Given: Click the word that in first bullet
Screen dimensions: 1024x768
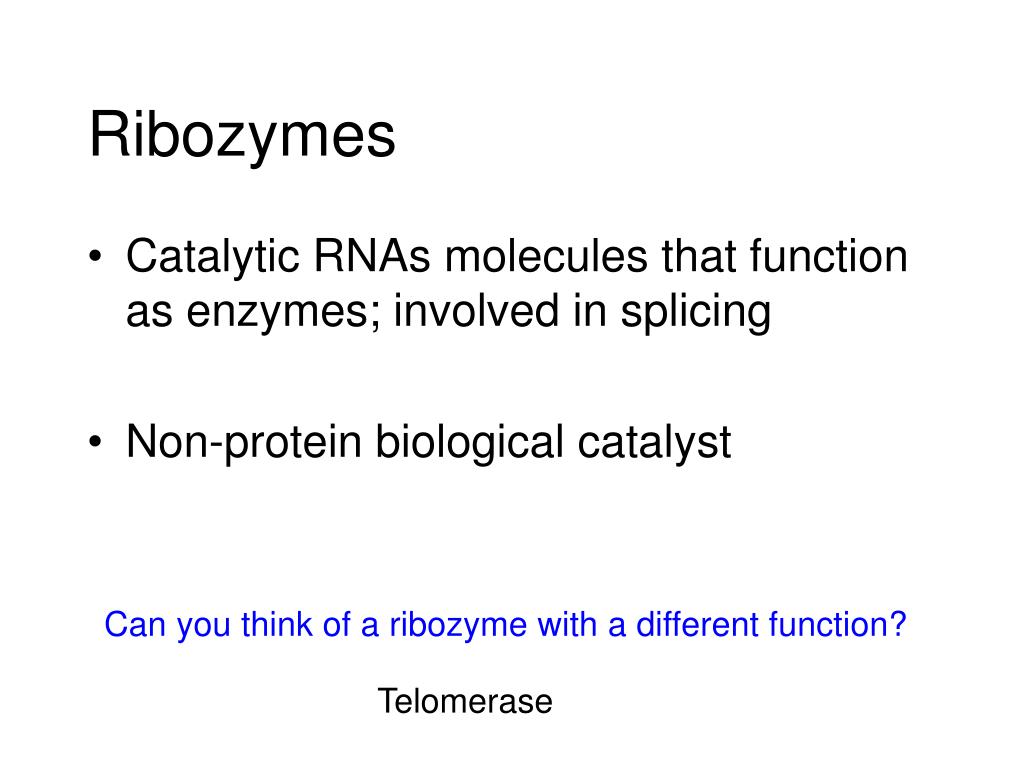Looking at the screenshot, I should pos(699,255).
